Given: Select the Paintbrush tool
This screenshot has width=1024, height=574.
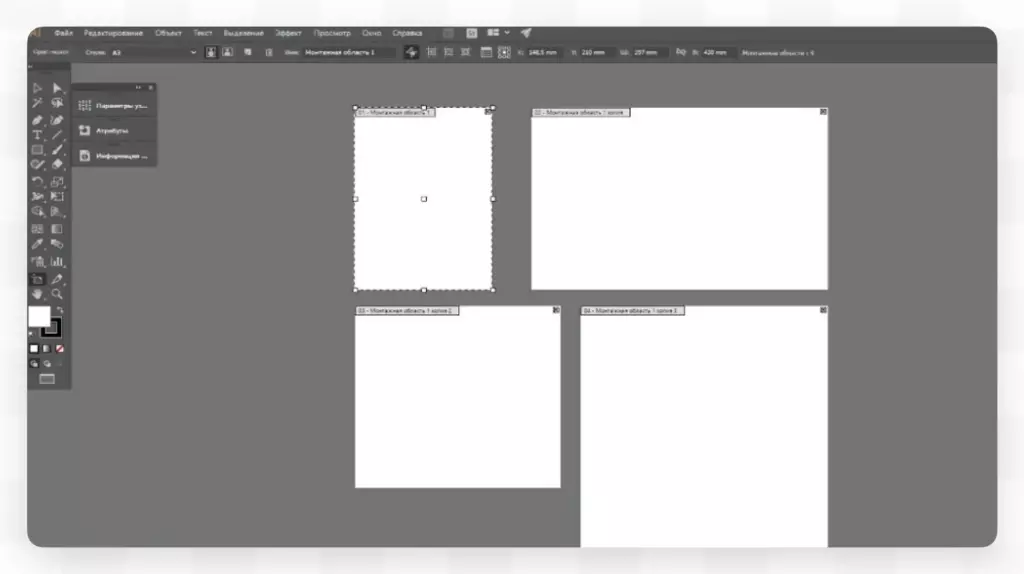Looking at the screenshot, I should [57, 150].
